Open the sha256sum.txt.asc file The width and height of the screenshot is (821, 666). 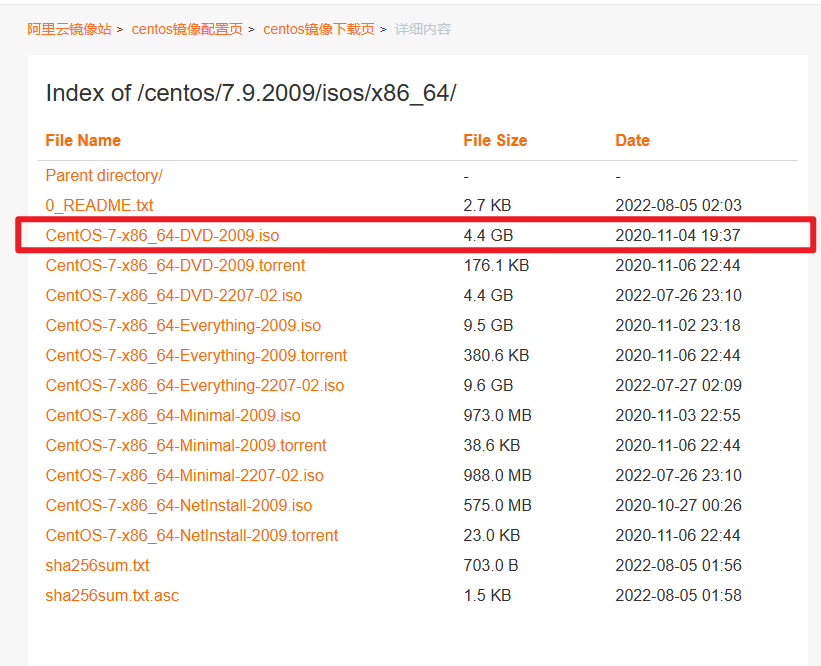click(112, 595)
